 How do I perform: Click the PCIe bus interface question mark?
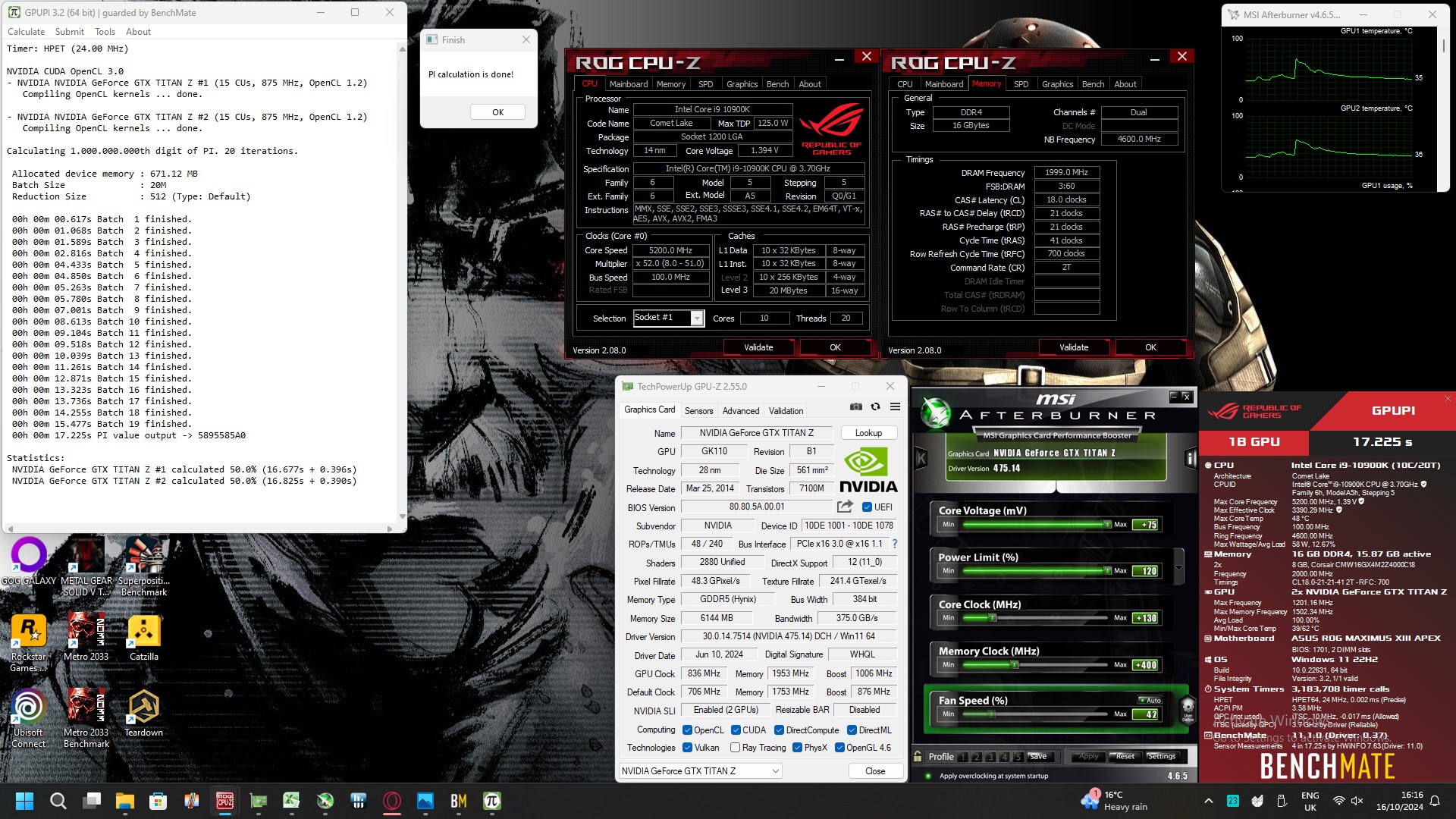tap(895, 544)
